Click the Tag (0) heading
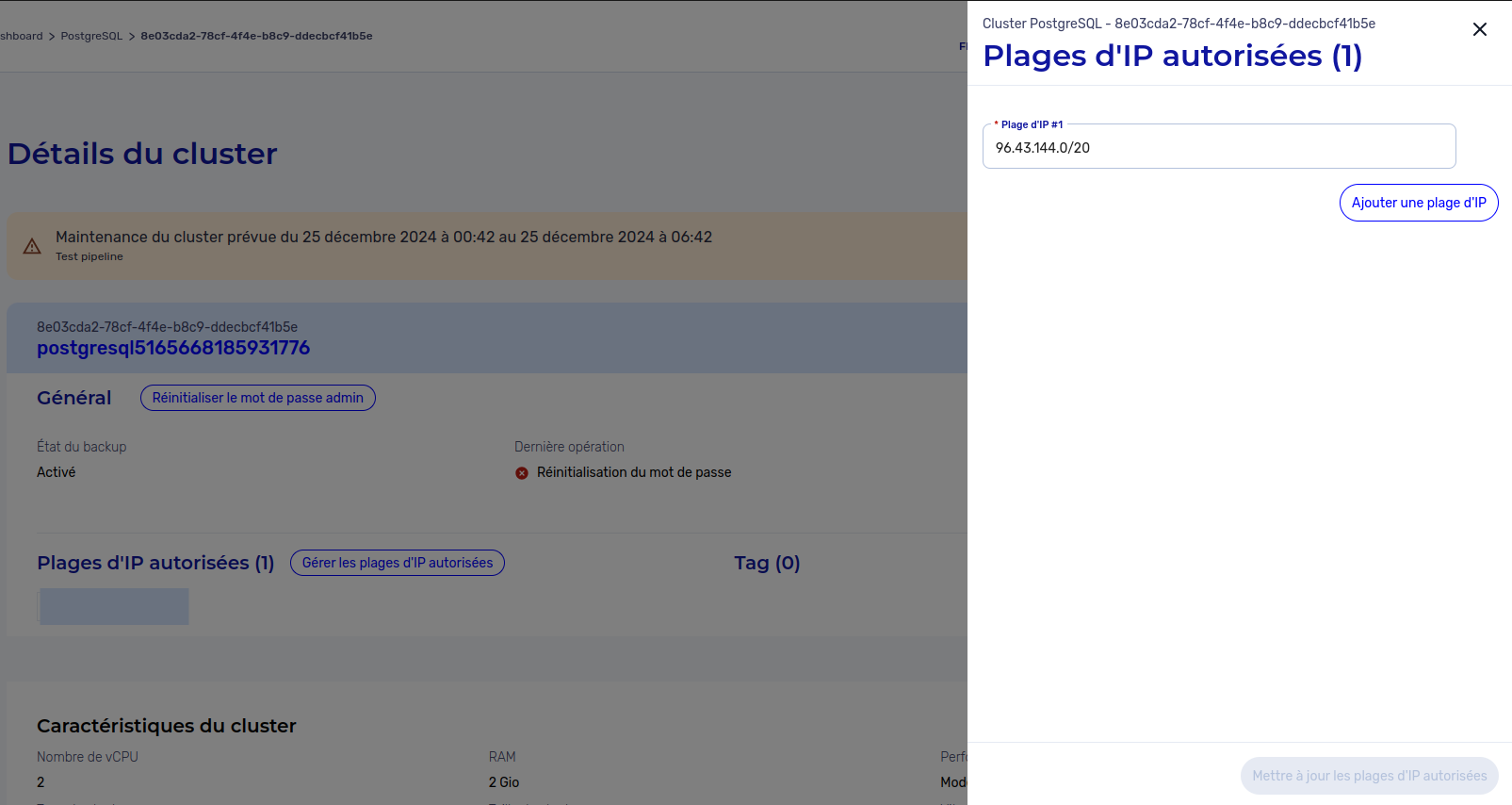This screenshot has height=805, width=1512. [x=767, y=563]
